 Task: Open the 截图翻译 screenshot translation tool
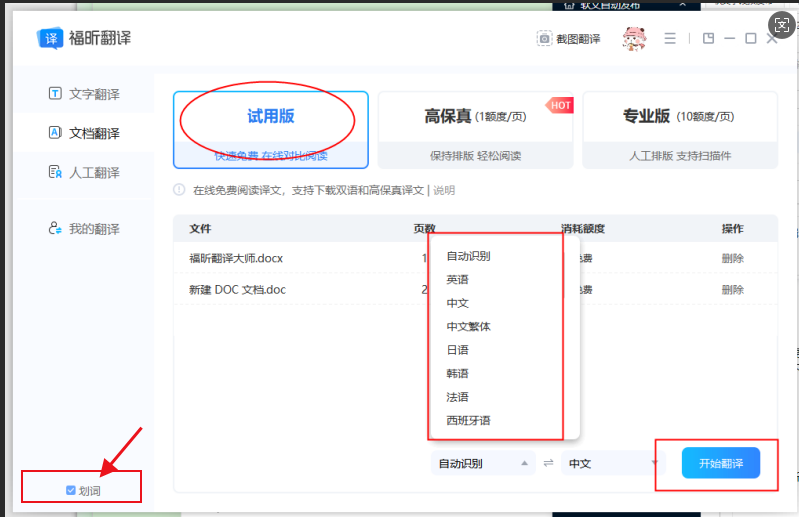click(x=568, y=39)
